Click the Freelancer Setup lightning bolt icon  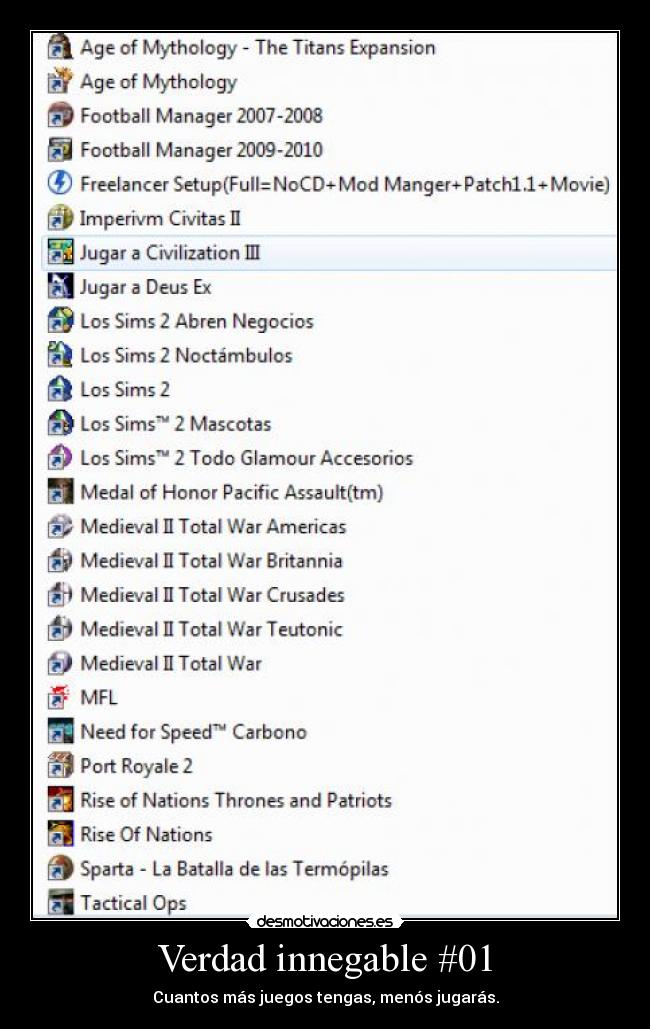point(60,183)
